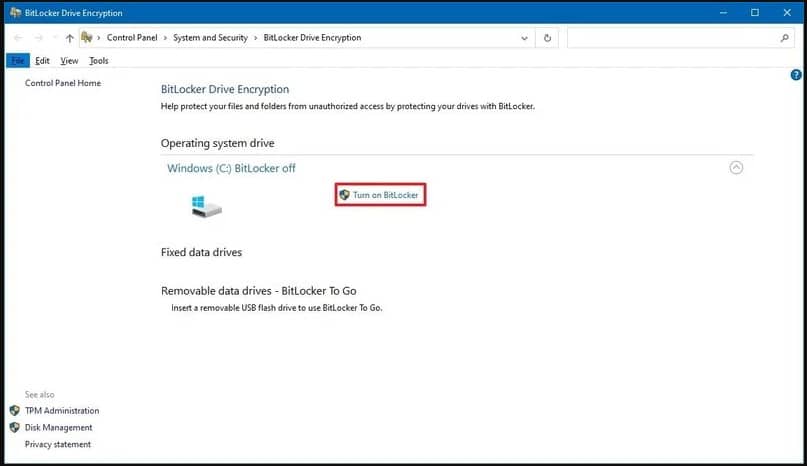807x466 pixels.
Task: Collapse the Windows (C:) drive section chevron
Action: coord(736,167)
